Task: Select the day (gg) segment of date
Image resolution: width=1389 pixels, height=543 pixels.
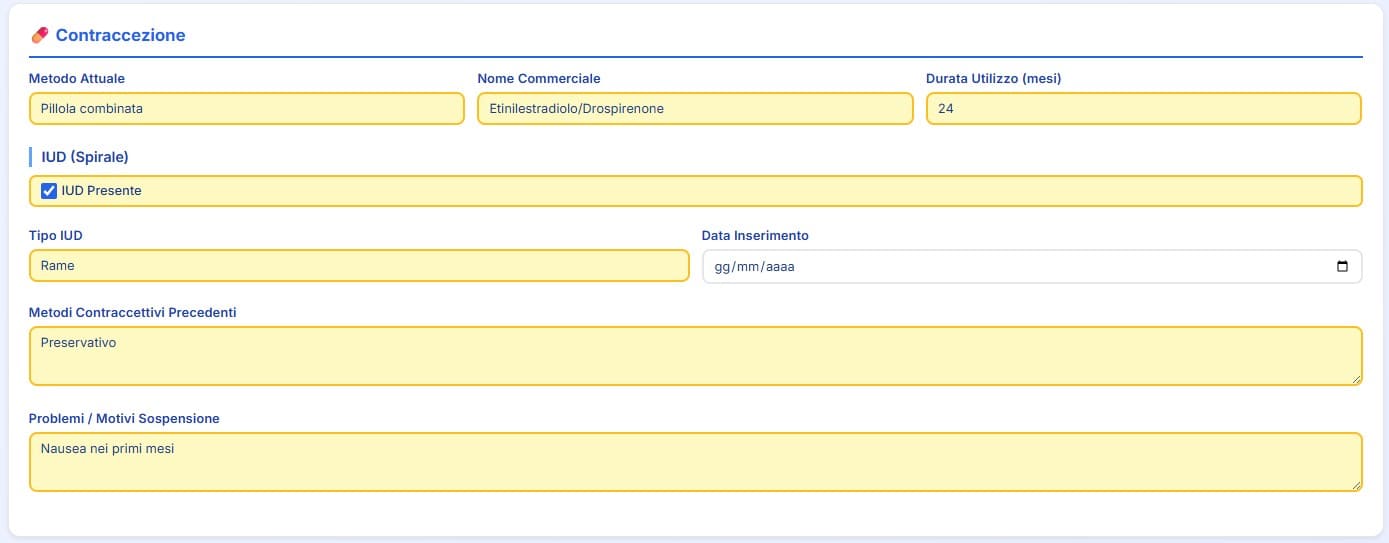Action: [723, 267]
